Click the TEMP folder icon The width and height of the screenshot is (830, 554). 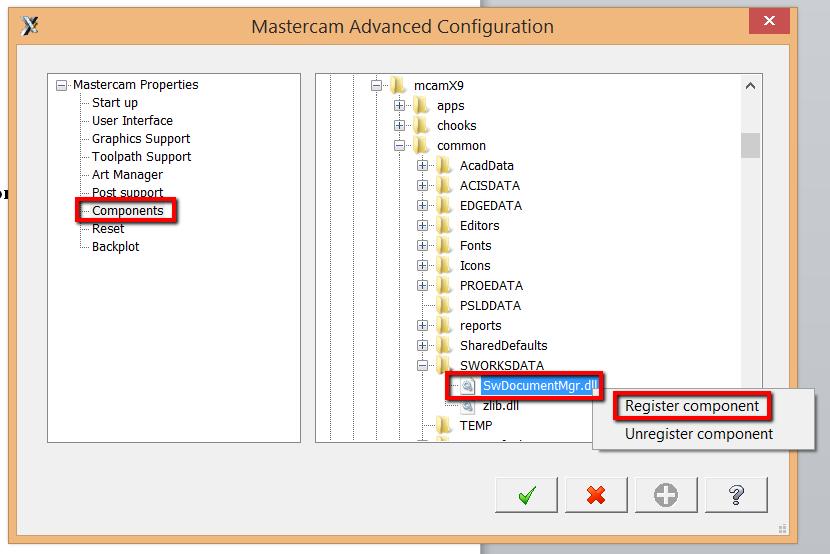[x=444, y=425]
